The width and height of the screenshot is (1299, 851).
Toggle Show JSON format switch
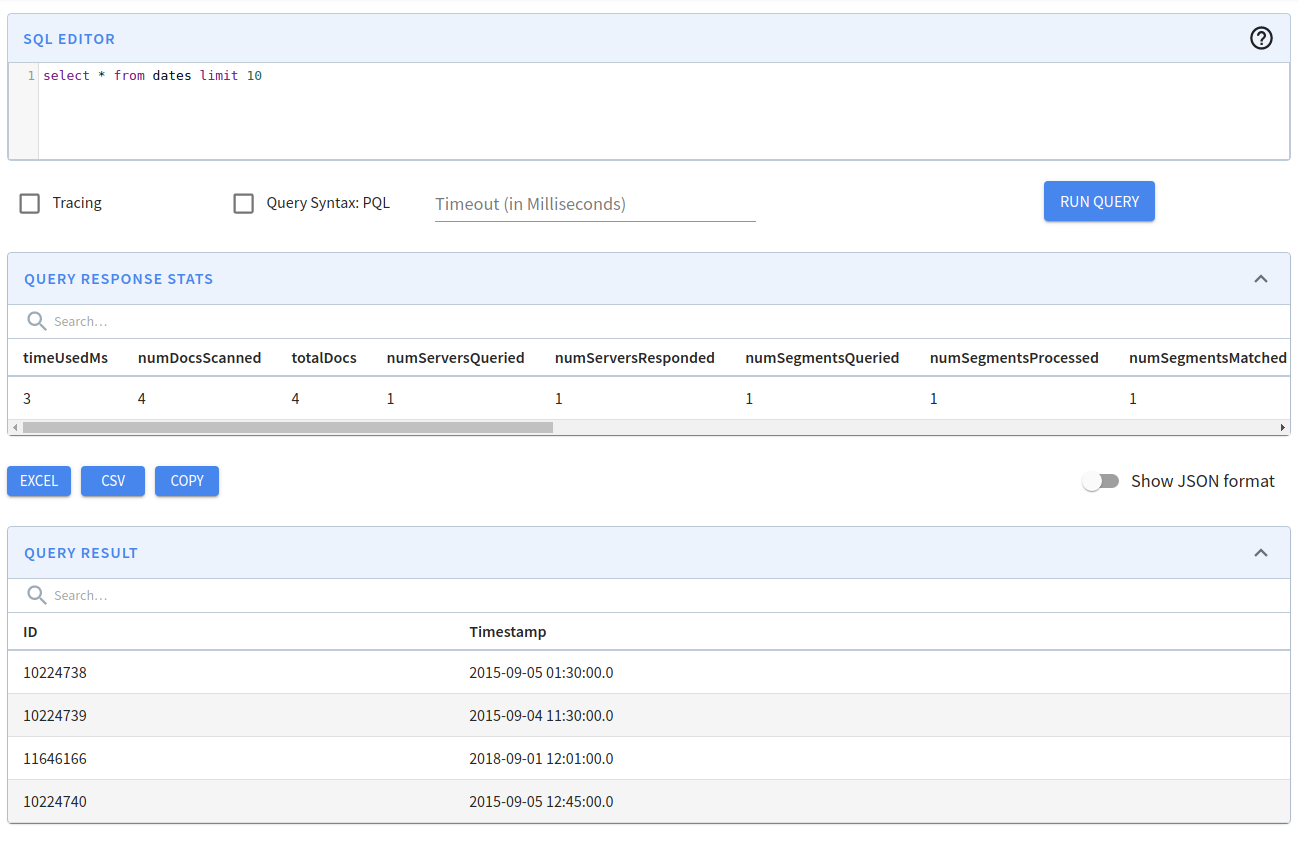coord(1100,481)
